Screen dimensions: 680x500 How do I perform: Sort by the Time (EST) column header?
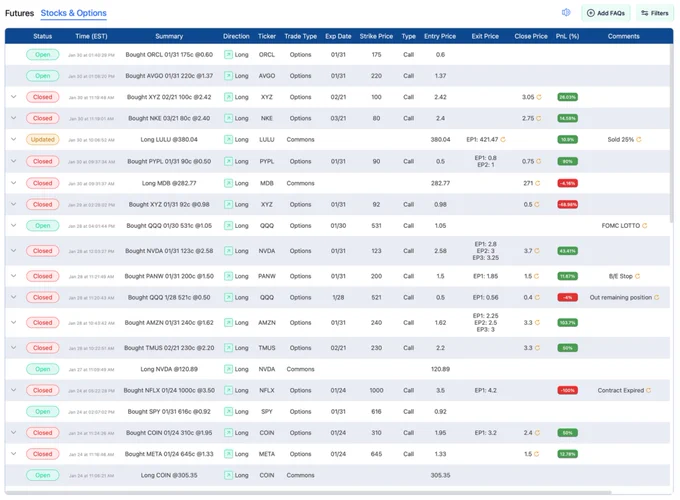(x=91, y=36)
